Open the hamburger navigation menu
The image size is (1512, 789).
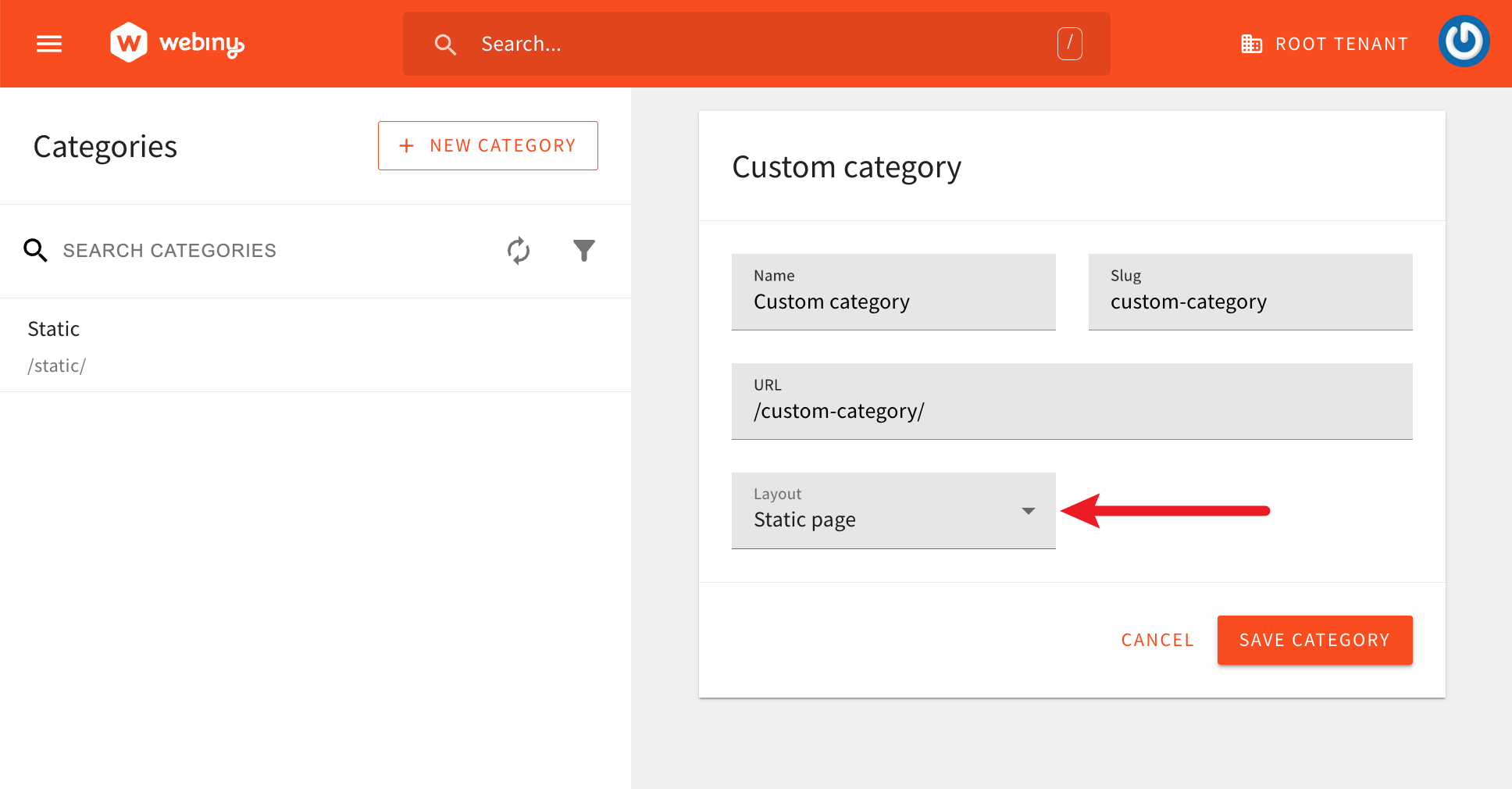click(49, 44)
